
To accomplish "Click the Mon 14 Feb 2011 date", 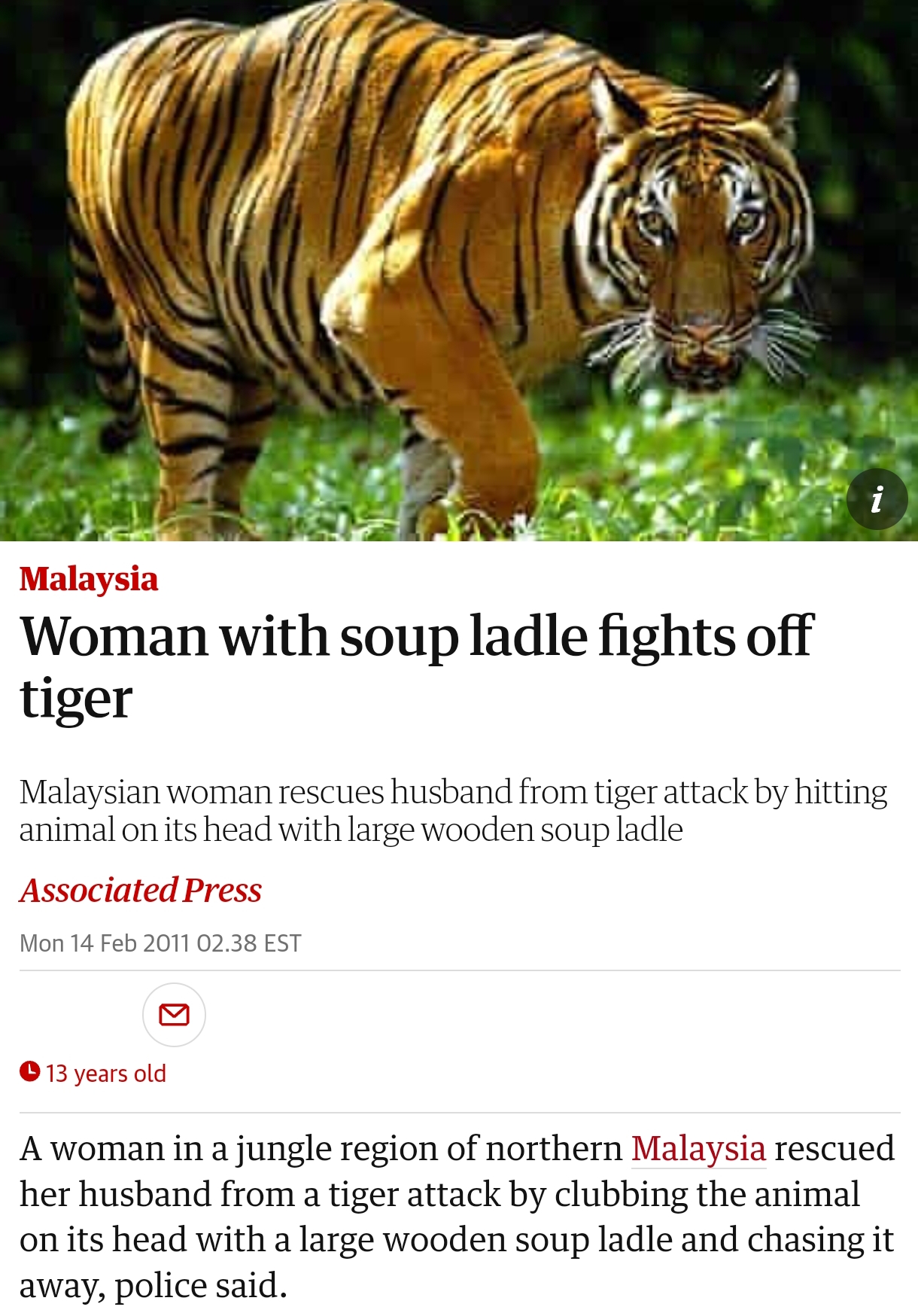I will (105, 943).
